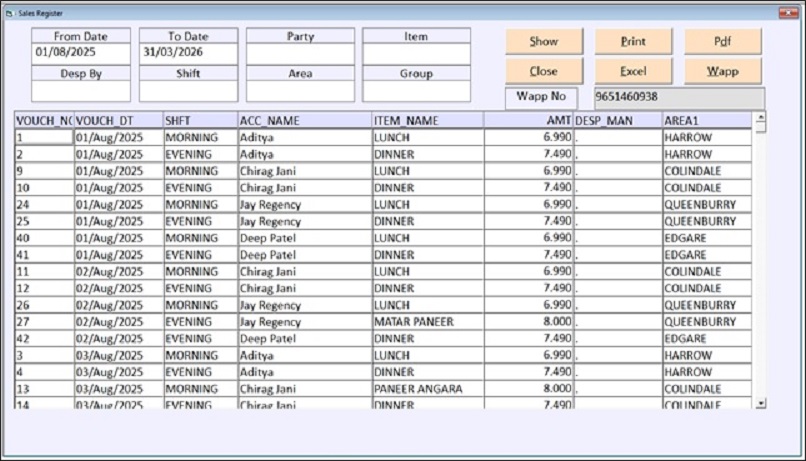806x461 pixels.
Task: Click the DESP_MAN column header
Action: pyautogui.click(x=618, y=121)
